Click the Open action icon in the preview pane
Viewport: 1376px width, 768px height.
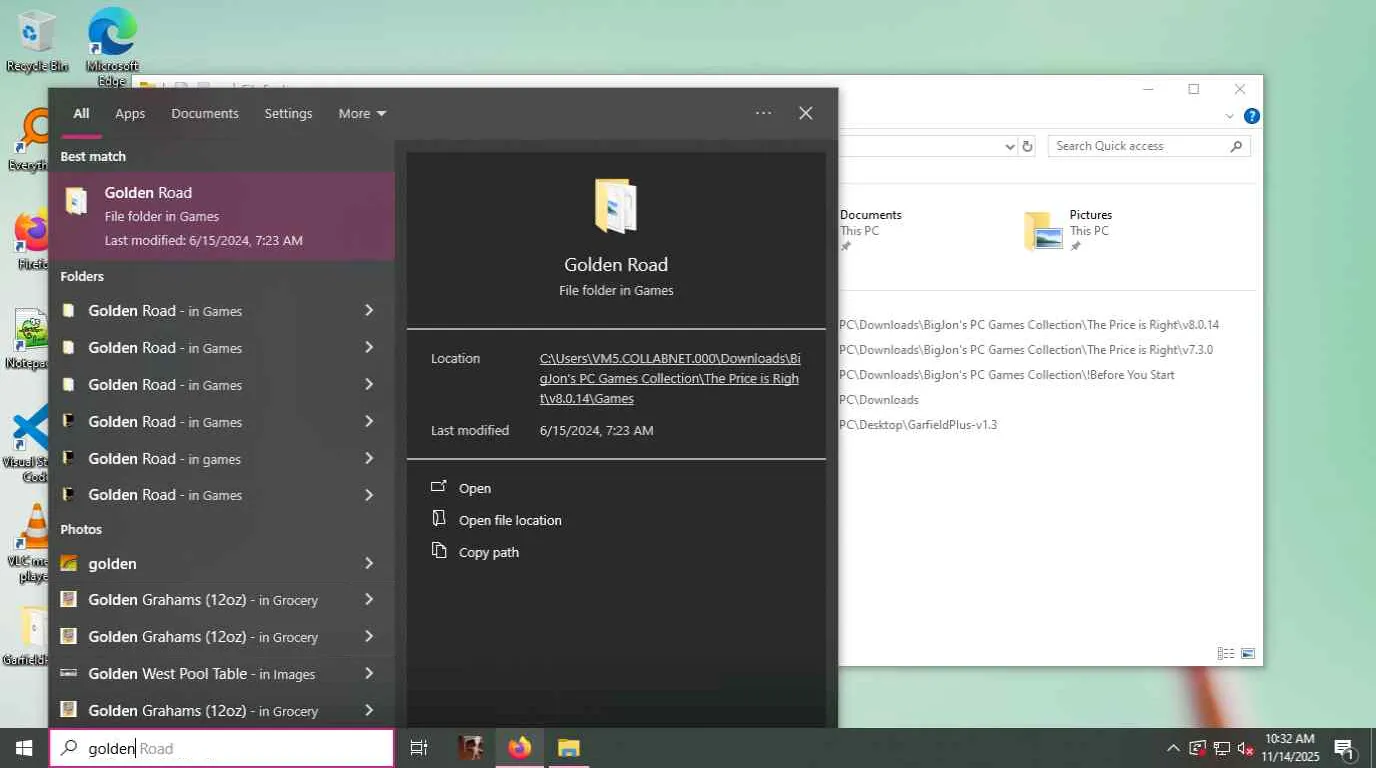point(439,487)
